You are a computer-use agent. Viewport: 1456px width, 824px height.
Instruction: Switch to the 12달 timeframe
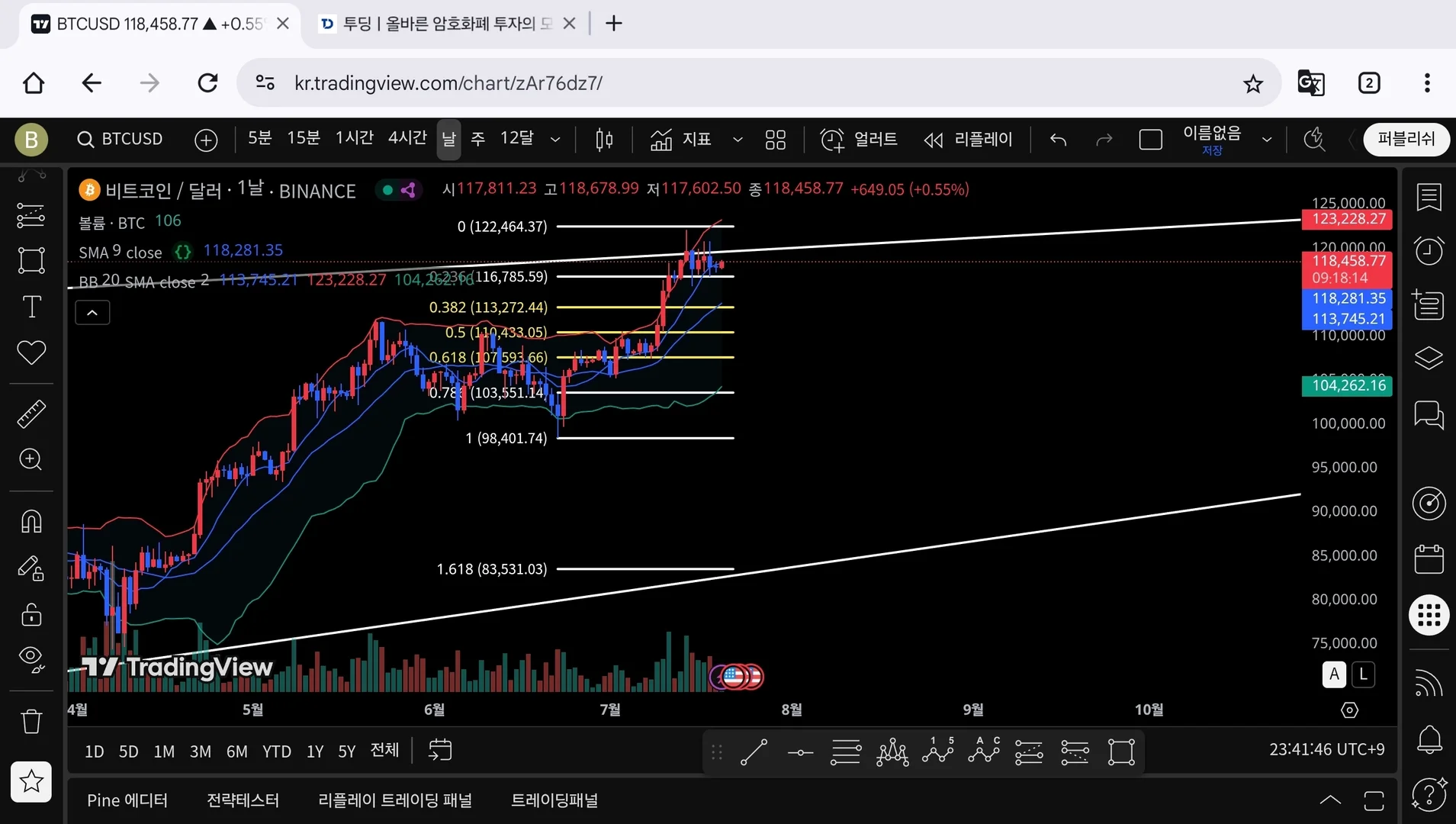click(x=517, y=138)
